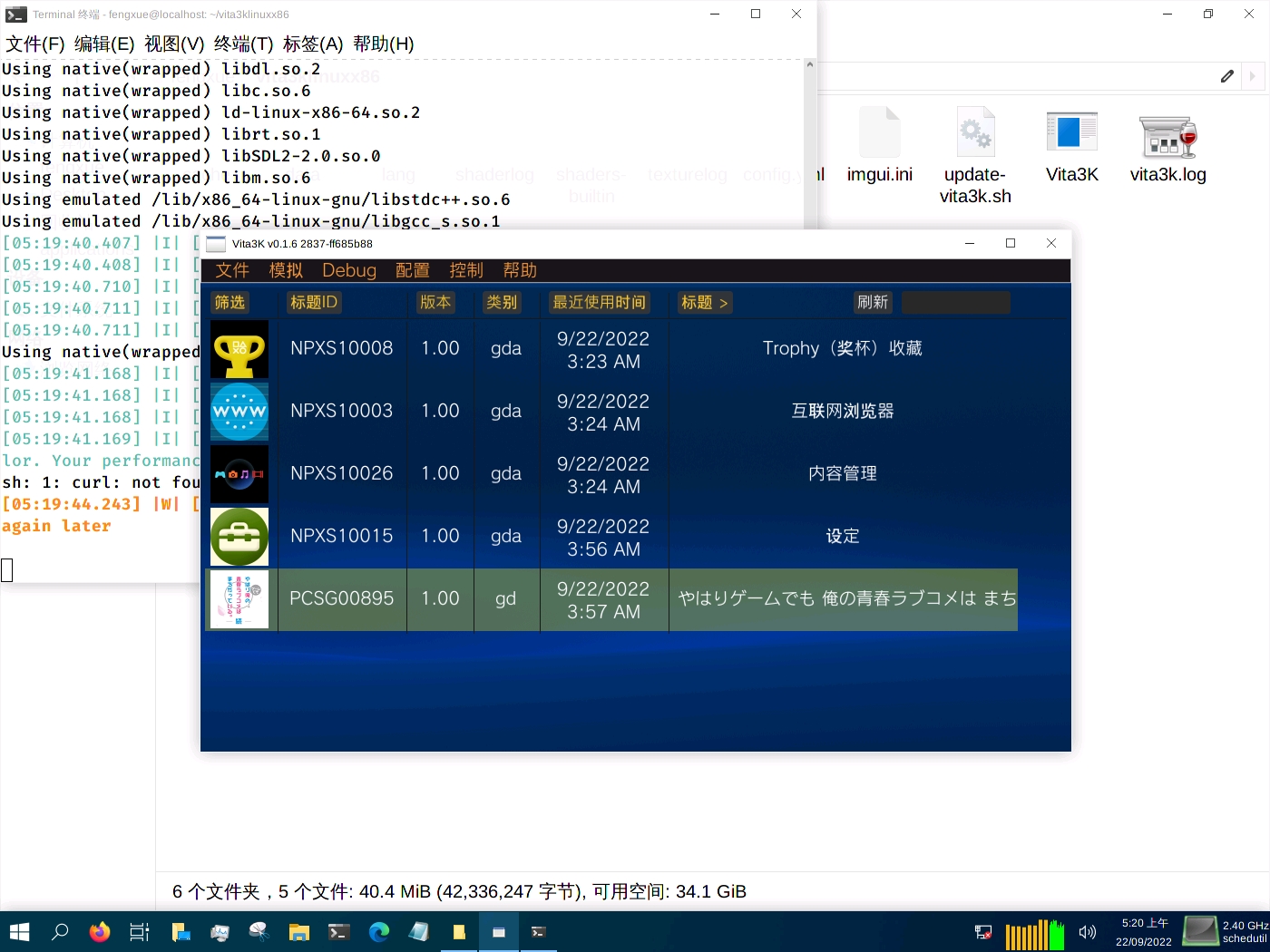The width and height of the screenshot is (1270, 952).
Task: Sort by 标题 > column header
Action: pos(705,302)
